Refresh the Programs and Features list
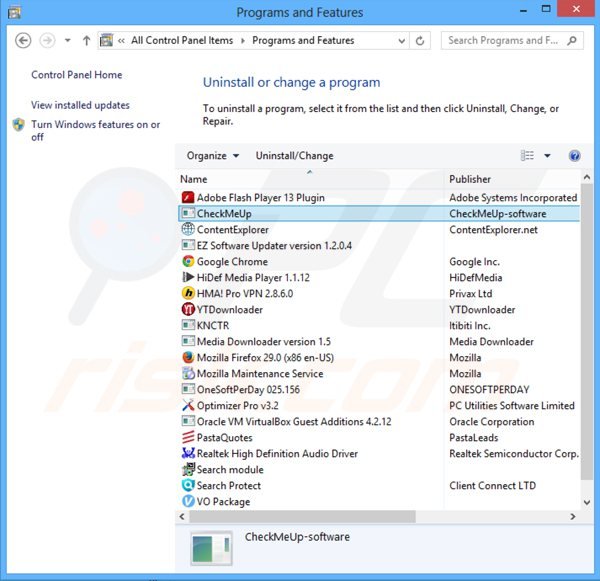The image size is (600, 581). tap(420, 41)
